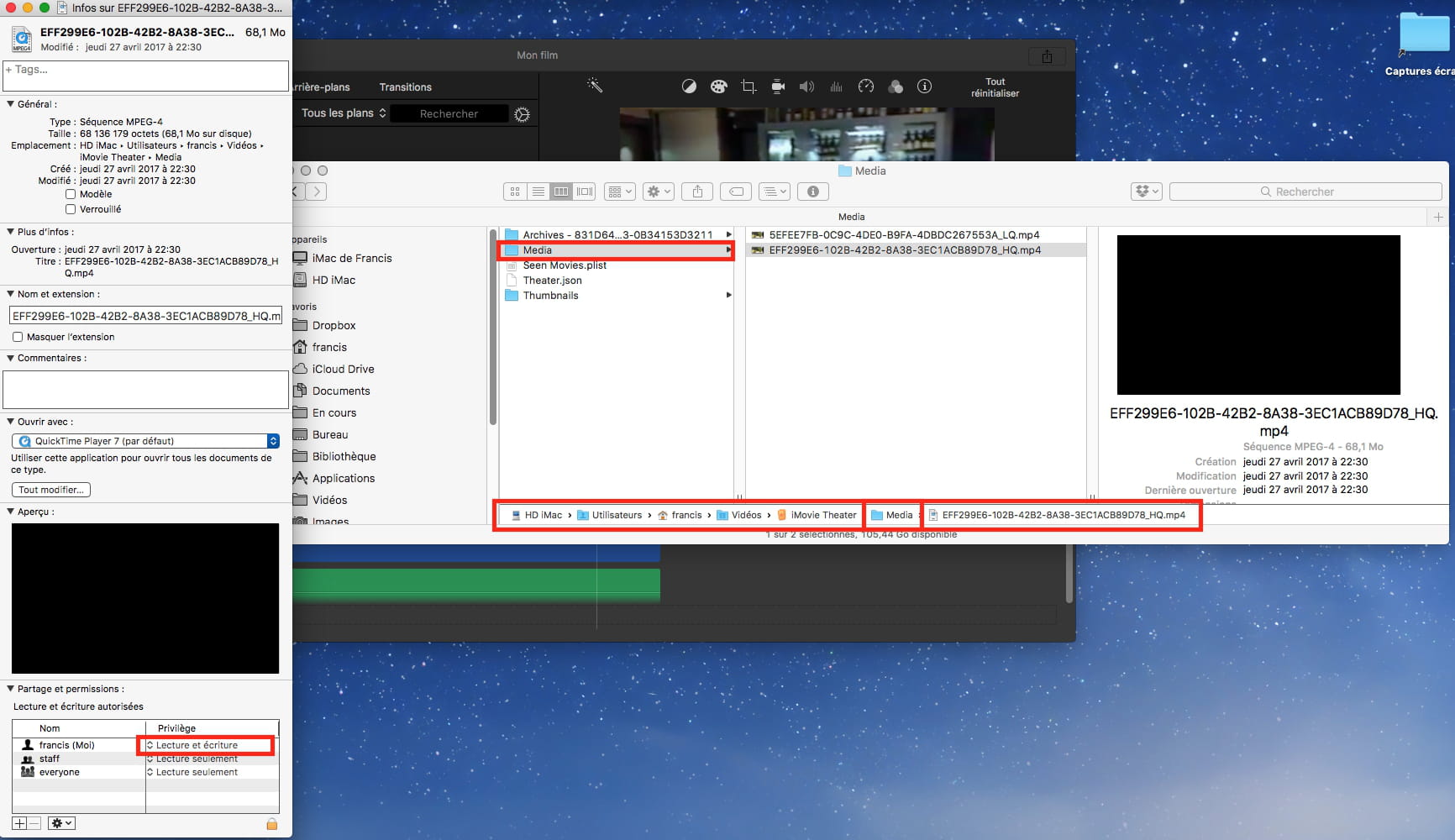The image size is (1455, 840).
Task: Switch to Transitions tab in iMovie
Action: (x=405, y=87)
